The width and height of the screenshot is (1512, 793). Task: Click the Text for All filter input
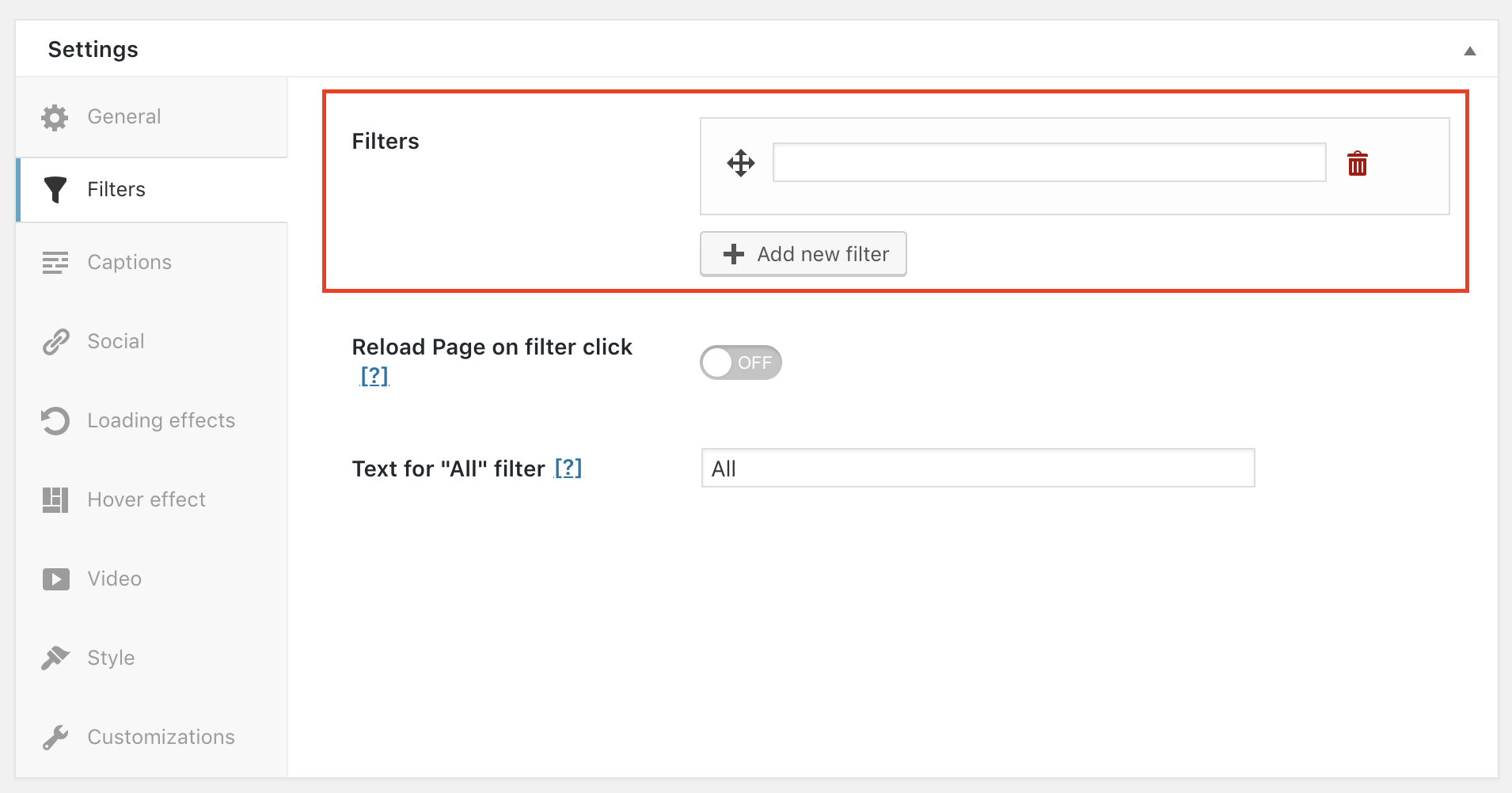(x=978, y=468)
